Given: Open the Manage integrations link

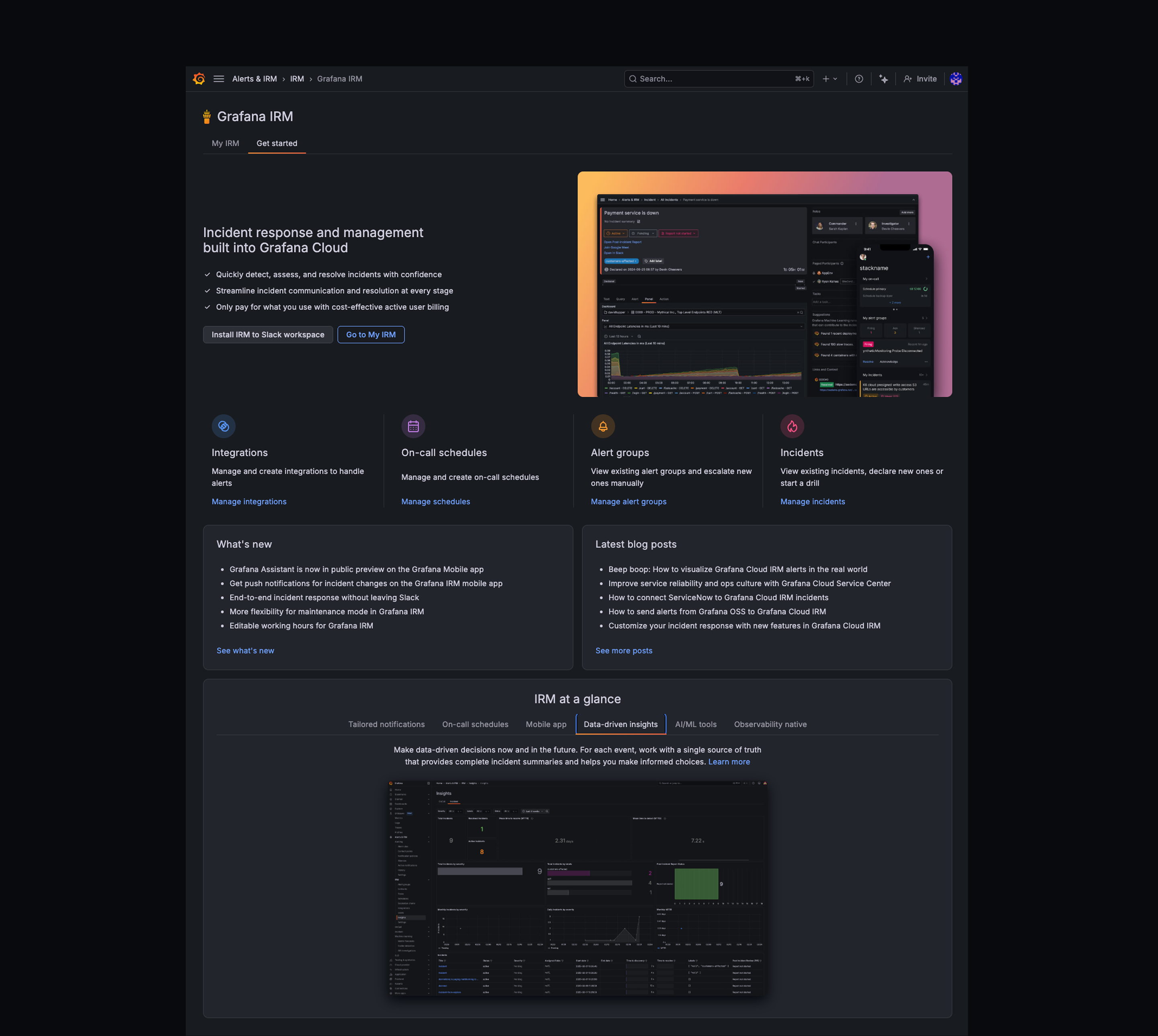Looking at the screenshot, I should [x=249, y=501].
